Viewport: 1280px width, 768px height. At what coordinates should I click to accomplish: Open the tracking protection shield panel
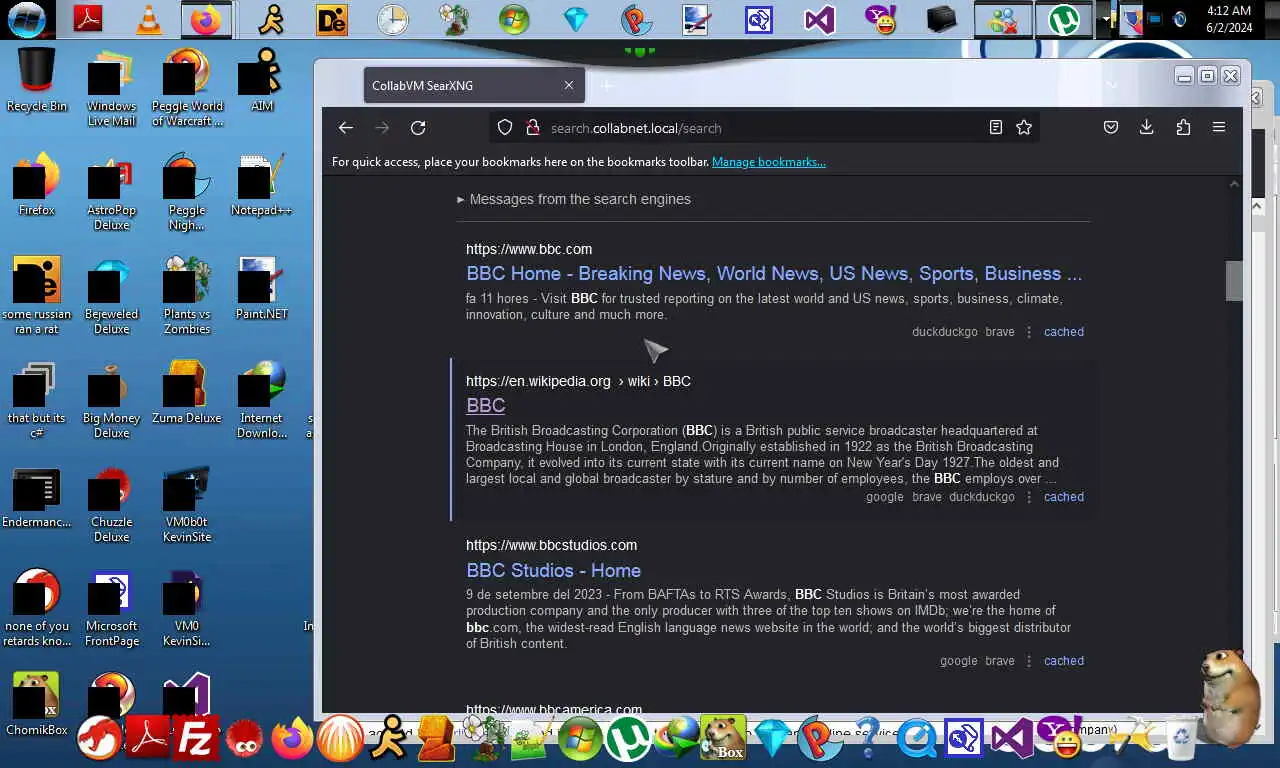pyautogui.click(x=505, y=128)
